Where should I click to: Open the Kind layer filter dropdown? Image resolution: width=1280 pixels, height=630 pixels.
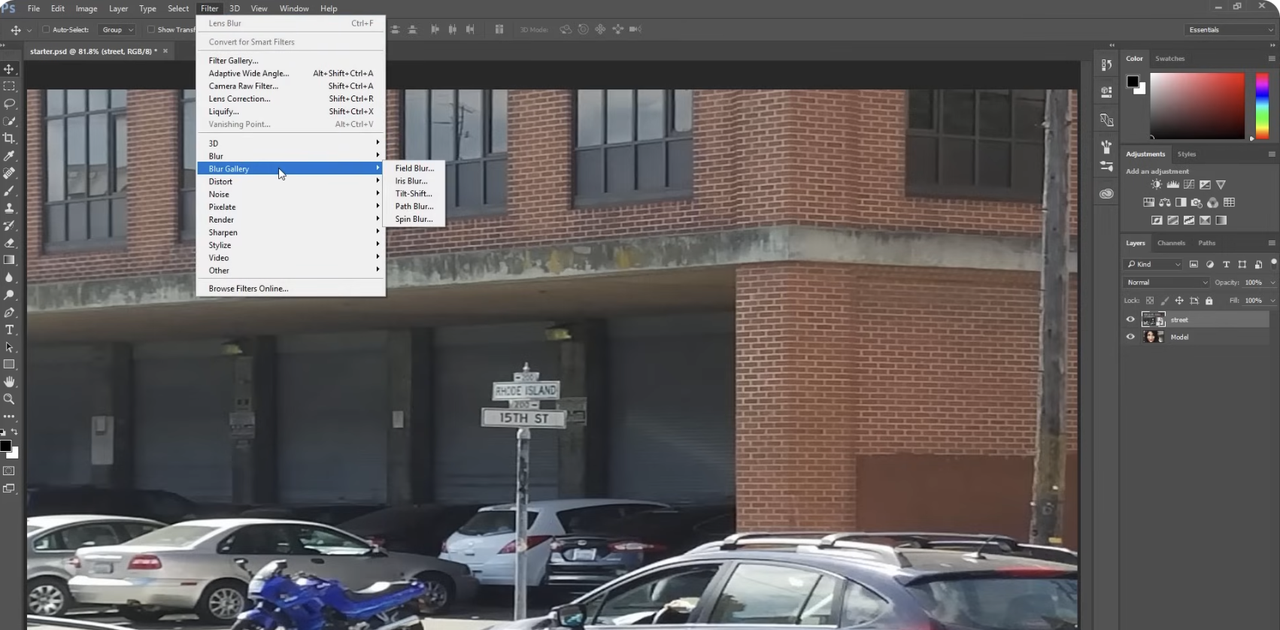(x=1153, y=264)
